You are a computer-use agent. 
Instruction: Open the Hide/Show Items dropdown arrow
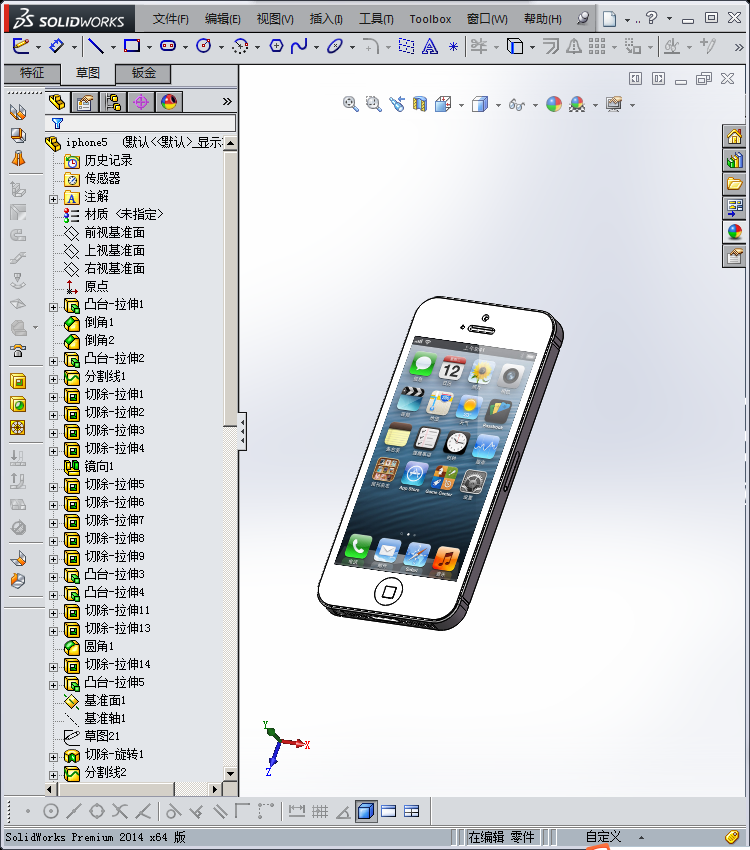tap(535, 105)
